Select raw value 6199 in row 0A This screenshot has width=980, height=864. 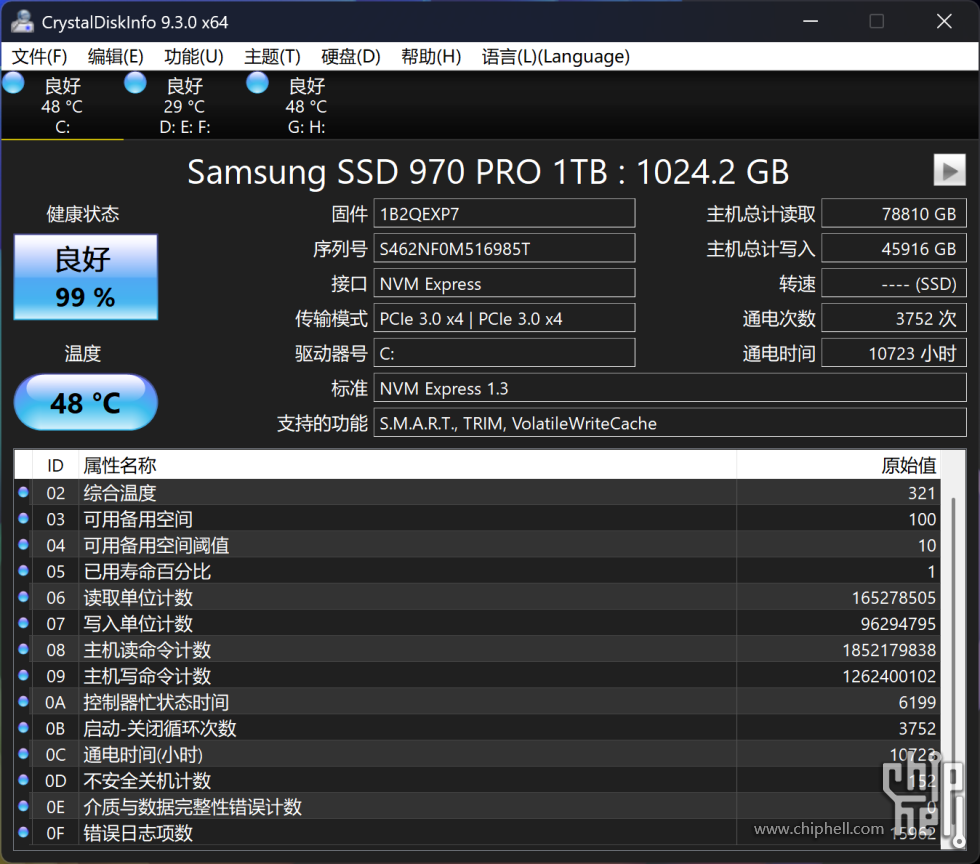point(917,703)
